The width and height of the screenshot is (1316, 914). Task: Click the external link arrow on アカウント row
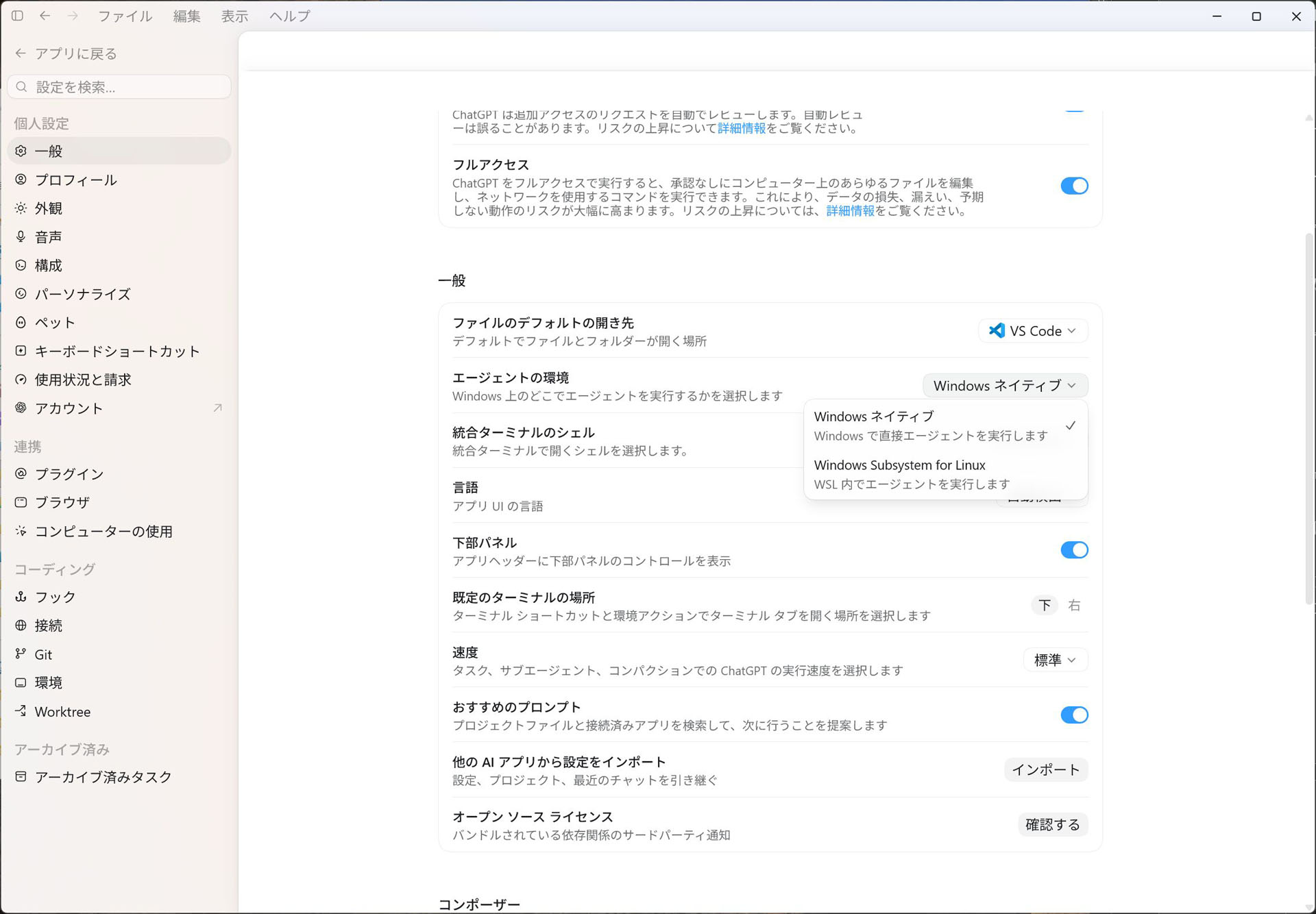(x=217, y=408)
